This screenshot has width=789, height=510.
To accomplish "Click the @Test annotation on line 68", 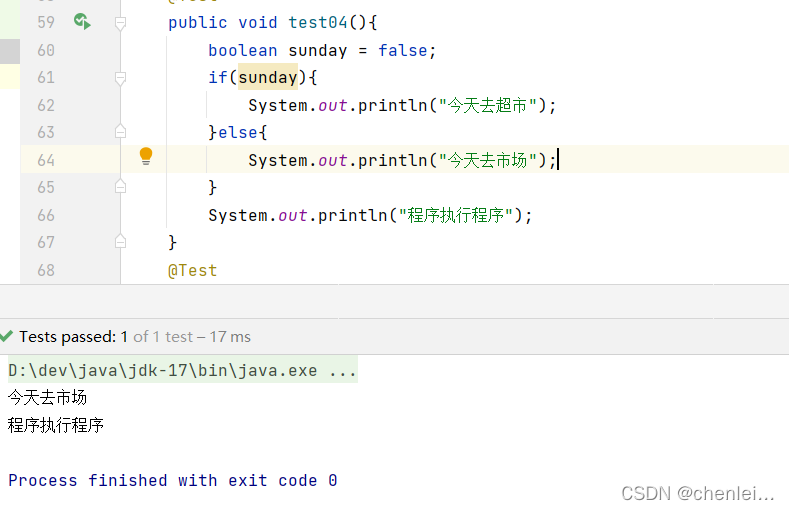I will pyautogui.click(x=192, y=271).
